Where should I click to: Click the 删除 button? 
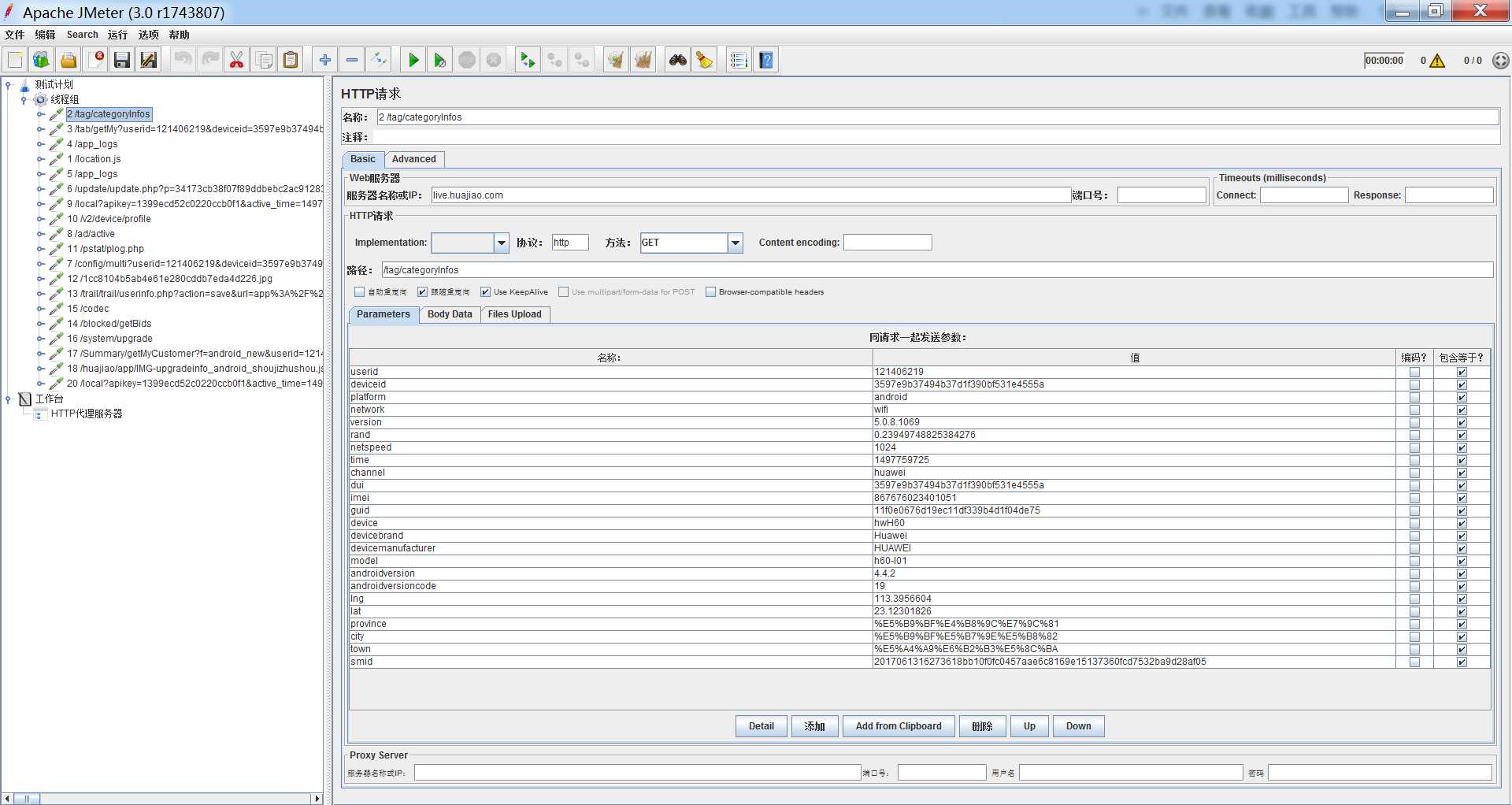[x=983, y=726]
